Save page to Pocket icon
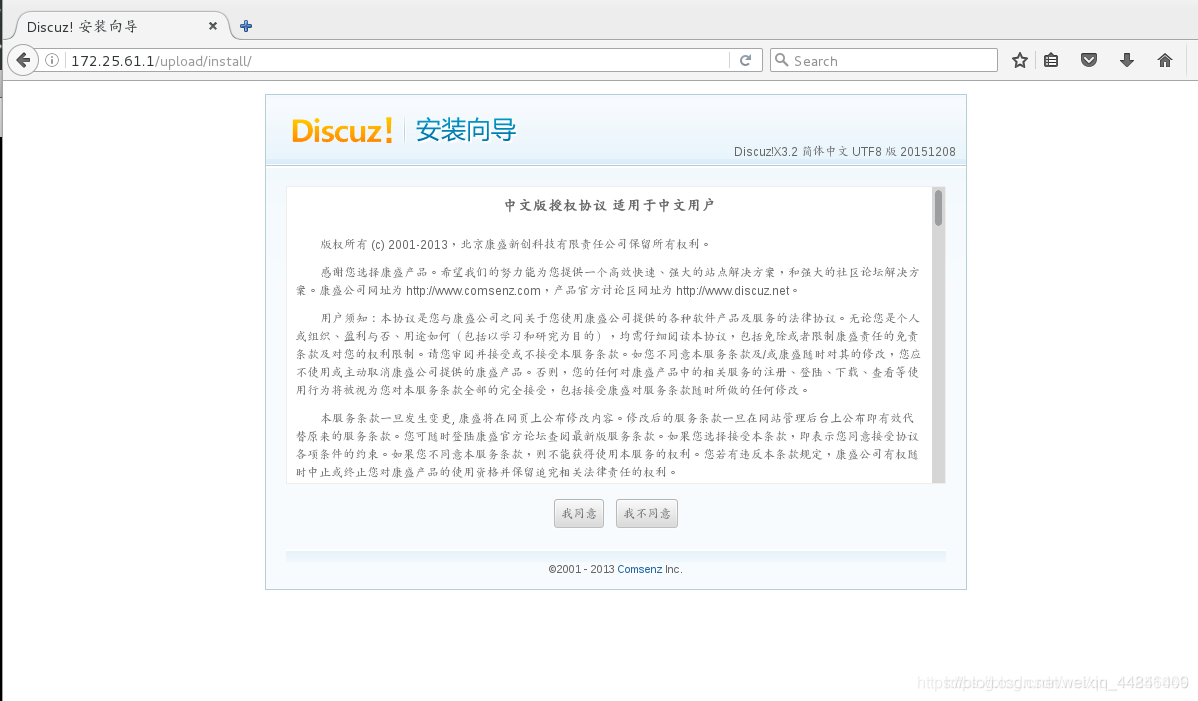Image resolution: width=1198 pixels, height=701 pixels. click(x=1089, y=60)
